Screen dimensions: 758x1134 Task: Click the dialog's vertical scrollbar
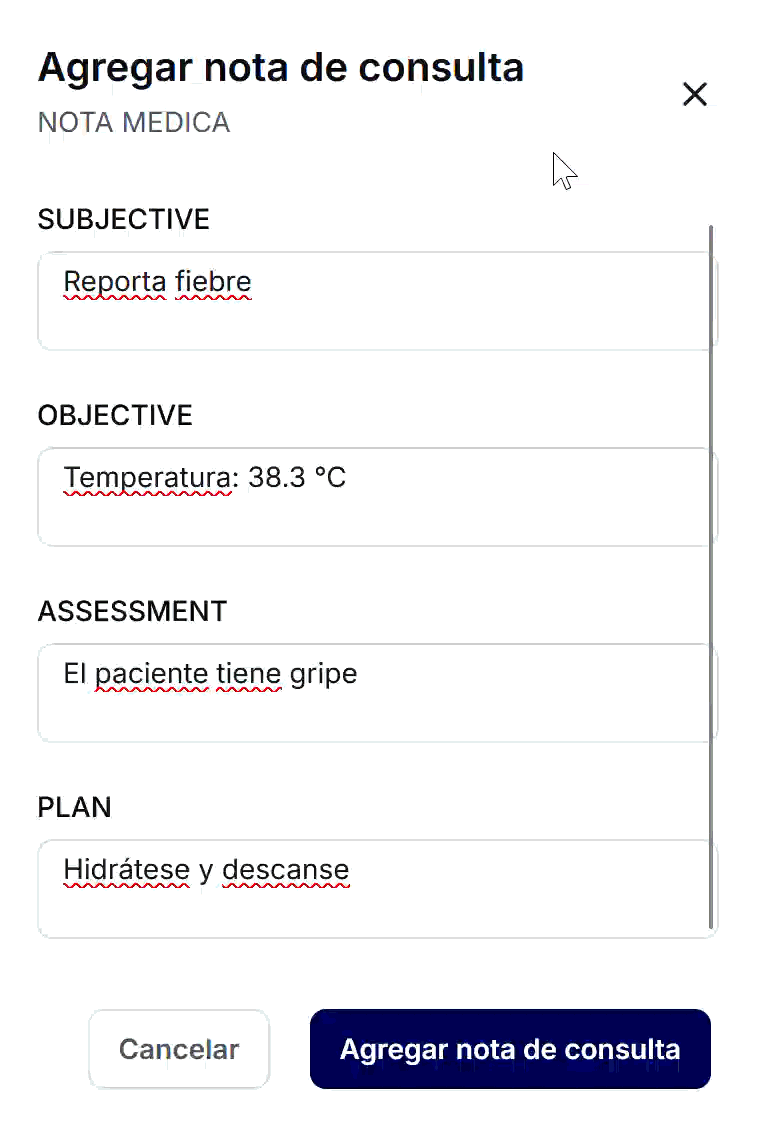click(711, 577)
